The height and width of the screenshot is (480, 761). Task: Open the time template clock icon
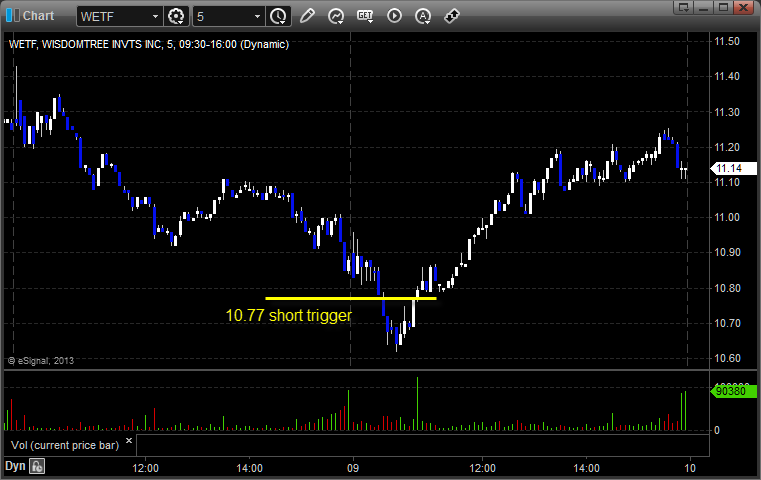point(279,16)
